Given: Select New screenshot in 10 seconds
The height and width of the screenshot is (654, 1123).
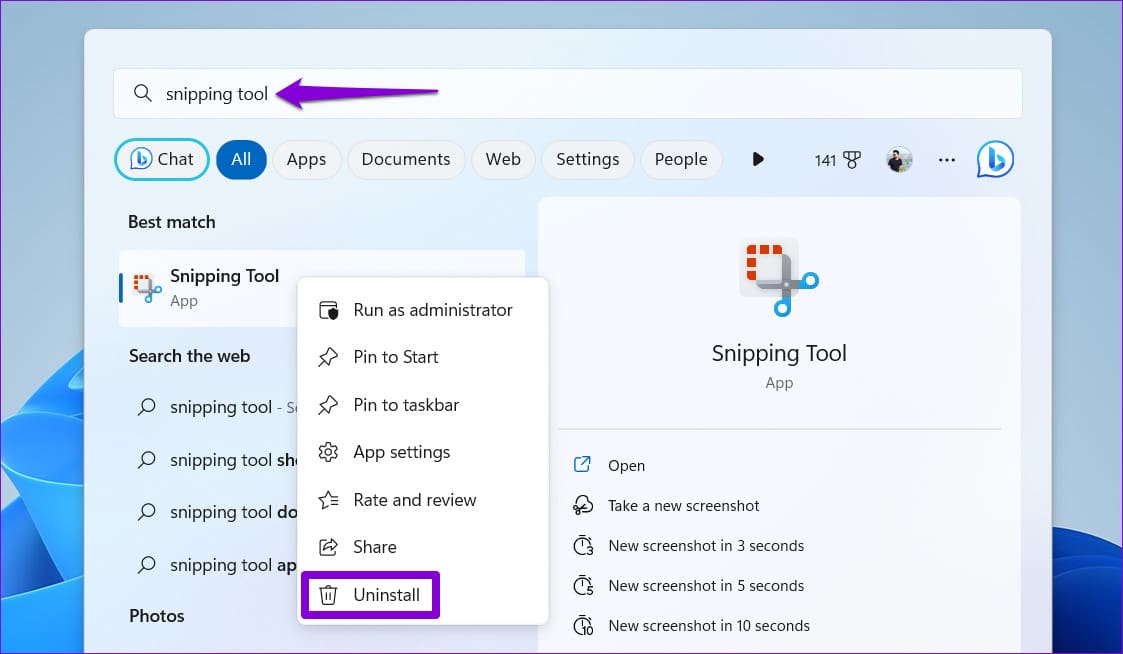Looking at the screenshot, I should click(x=709, y=626).
